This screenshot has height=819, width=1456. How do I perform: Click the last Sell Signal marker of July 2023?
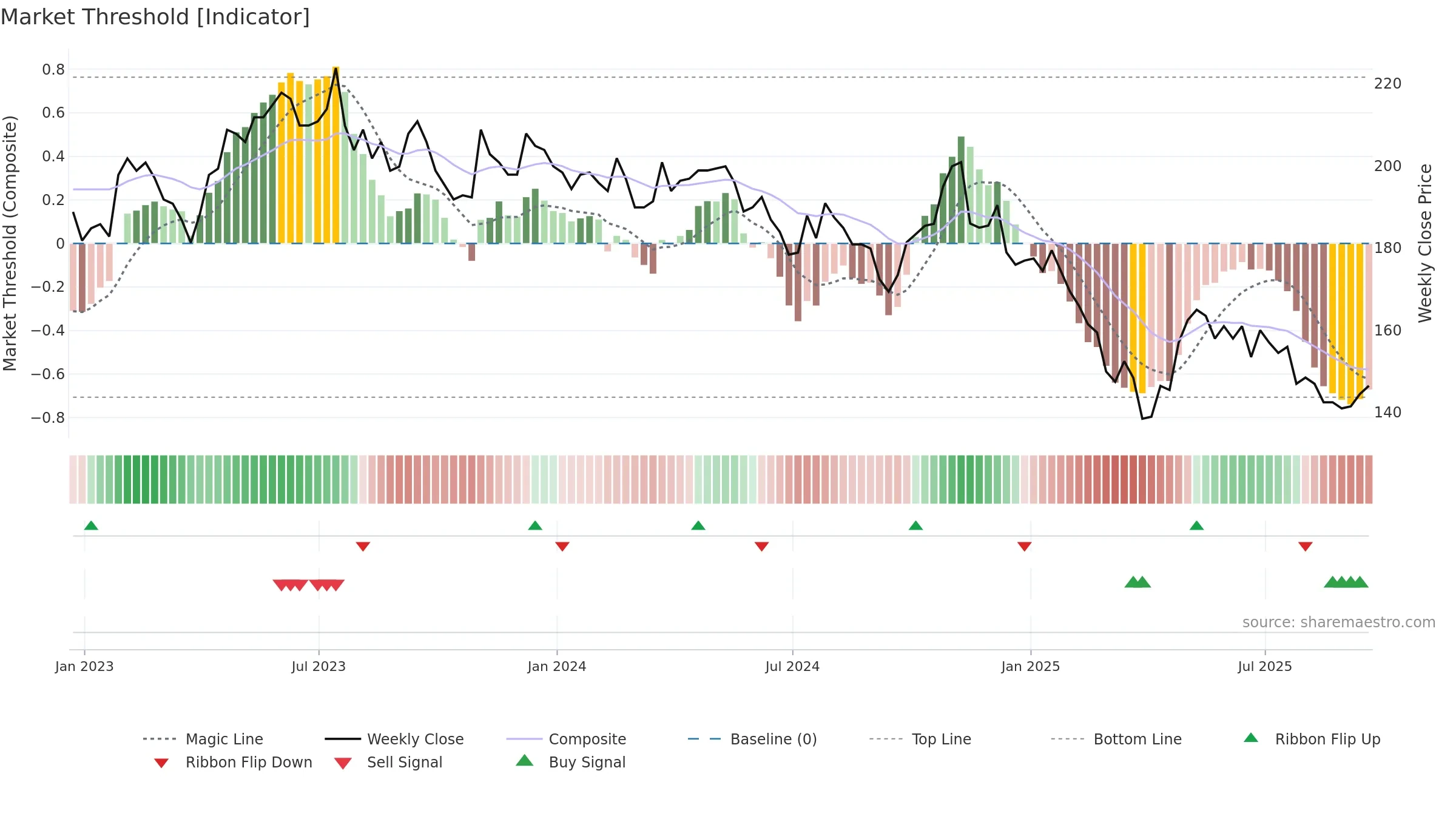click(x=336, y=585)
